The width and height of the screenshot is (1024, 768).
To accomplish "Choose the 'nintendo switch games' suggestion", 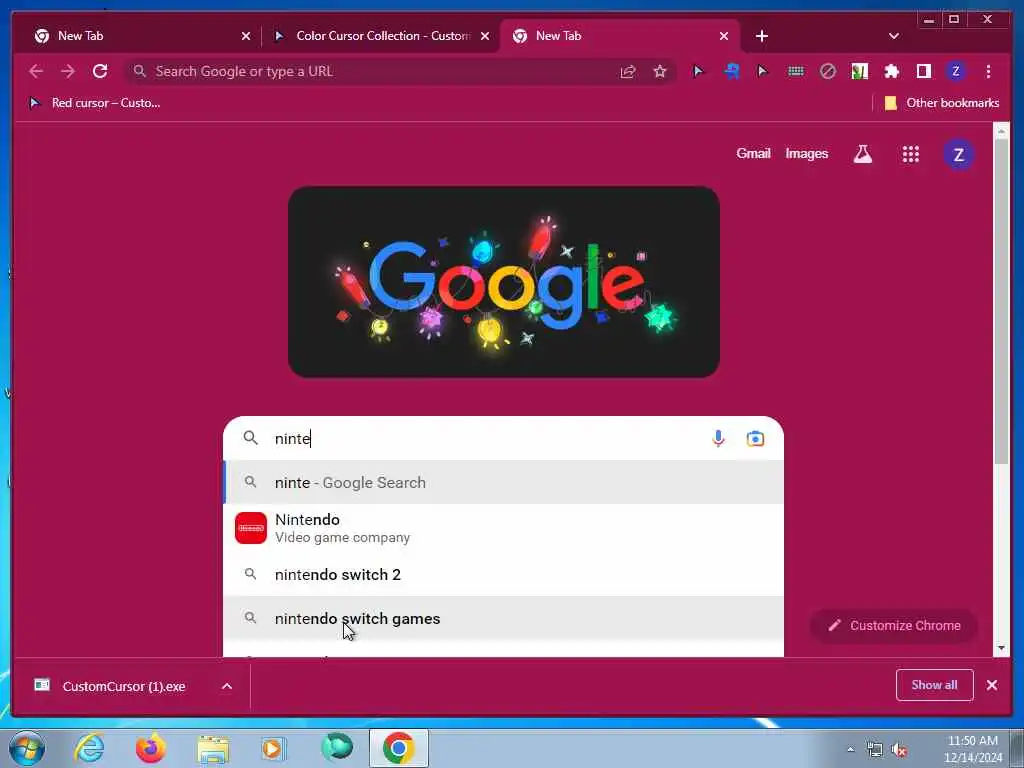I will (504, 618).
